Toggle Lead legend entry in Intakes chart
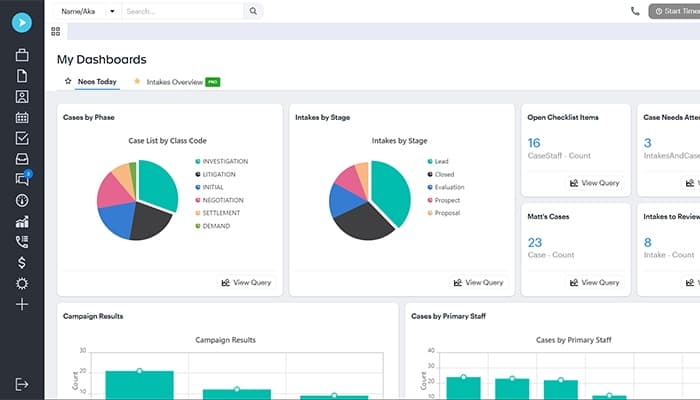 pyautogui.click(x=438, y=161)
